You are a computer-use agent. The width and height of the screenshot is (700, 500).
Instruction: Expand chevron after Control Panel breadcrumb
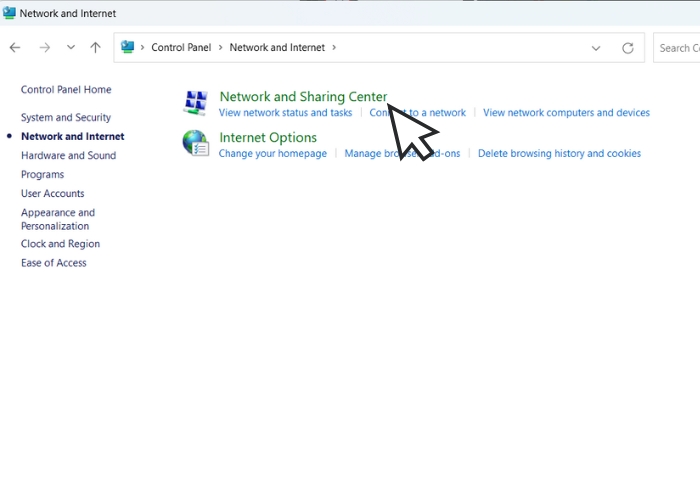220,47
